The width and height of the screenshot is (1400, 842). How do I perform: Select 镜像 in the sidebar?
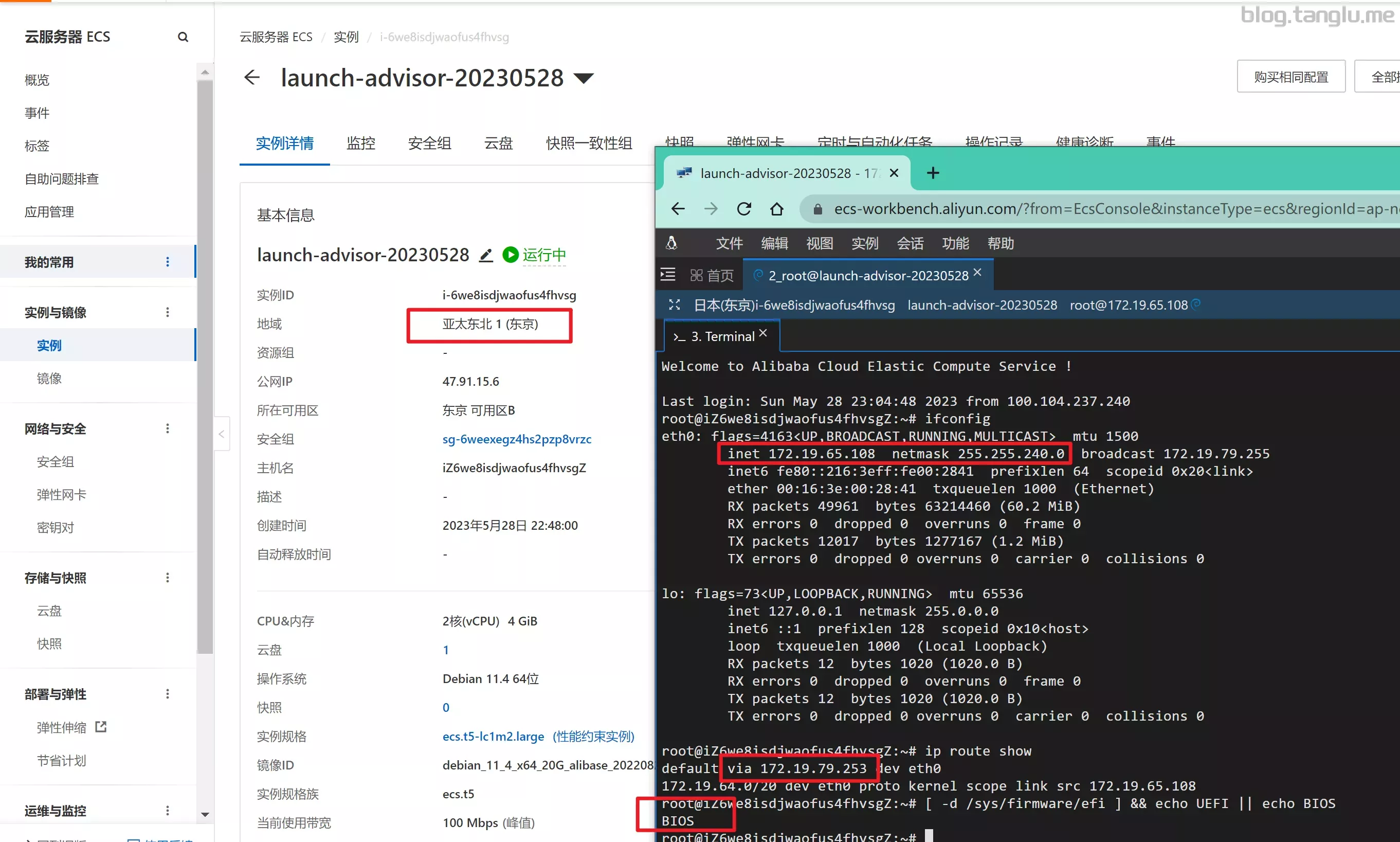coord(49,379)
